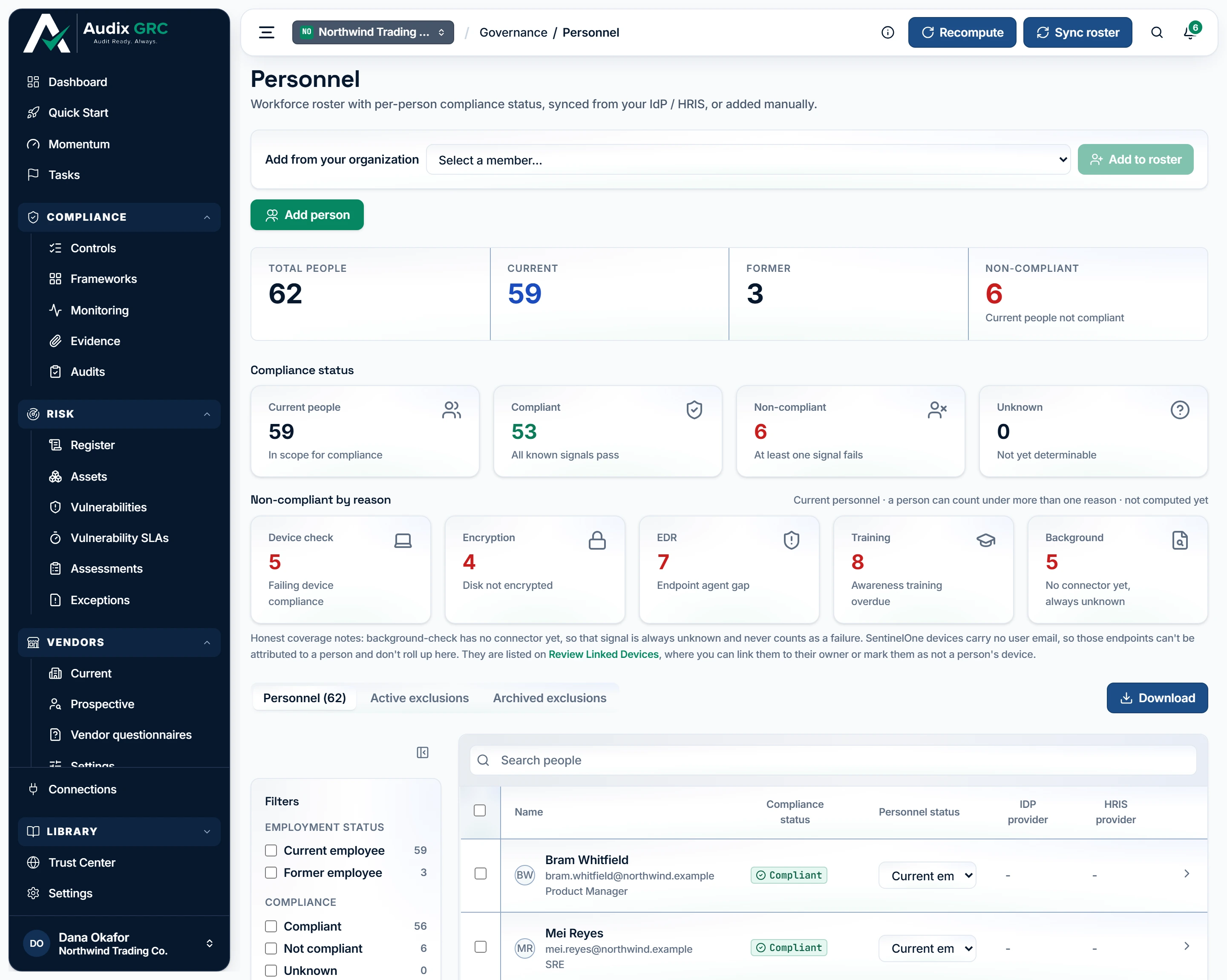
Task: Click the Training graduation cap icon
Action: click(x=986, y=540)
